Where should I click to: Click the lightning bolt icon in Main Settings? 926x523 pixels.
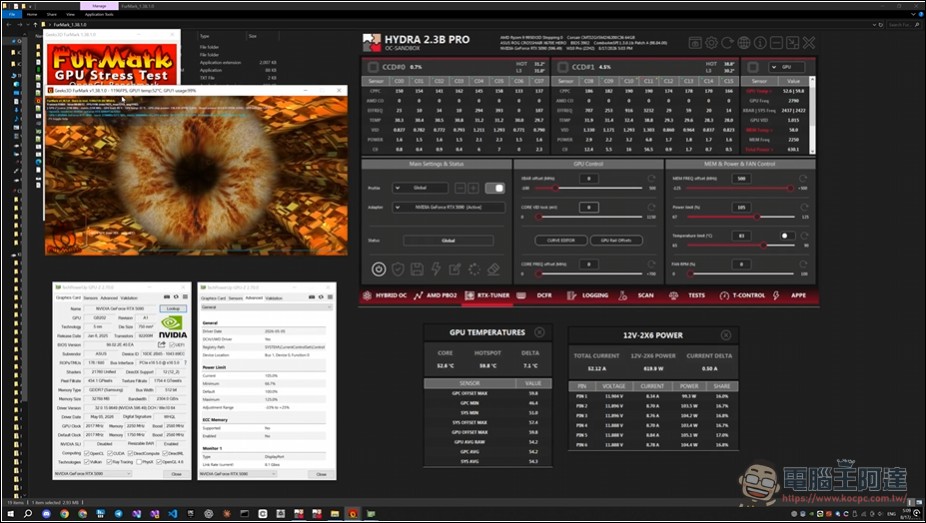pos(436,269)
